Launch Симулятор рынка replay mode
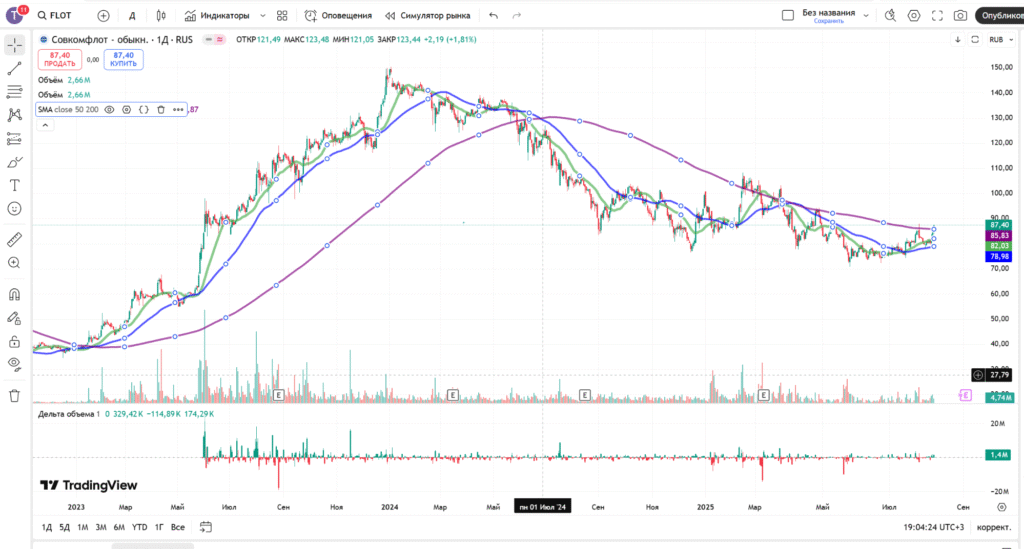This screenshot has width=1024, height=549. point(428,15)
